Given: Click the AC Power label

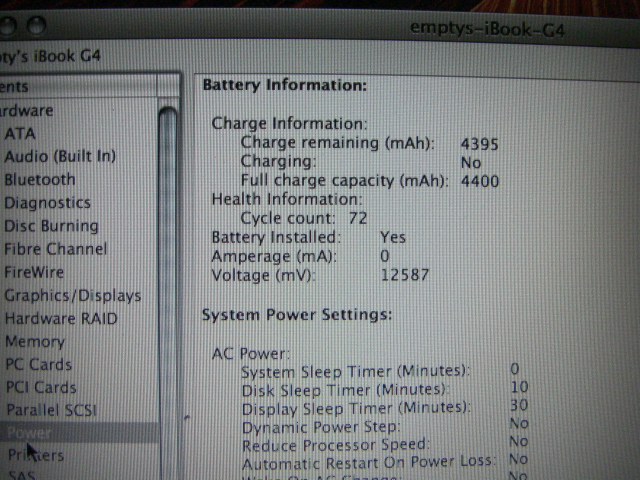Looking at the screenshot, I should pyautogui.click(x=250, y=353).
